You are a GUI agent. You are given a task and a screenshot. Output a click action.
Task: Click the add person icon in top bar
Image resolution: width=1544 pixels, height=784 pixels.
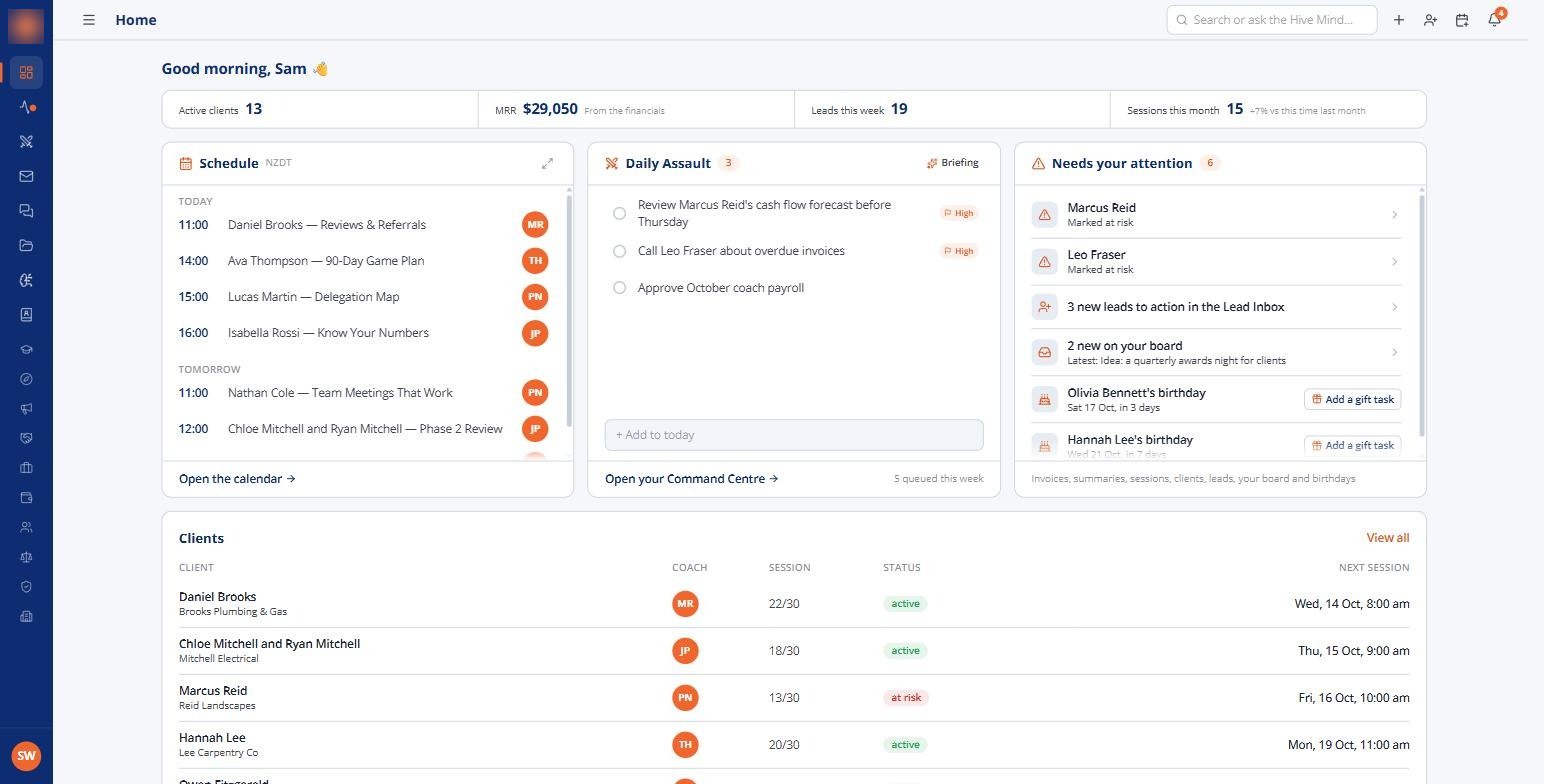coord(1430,20)
